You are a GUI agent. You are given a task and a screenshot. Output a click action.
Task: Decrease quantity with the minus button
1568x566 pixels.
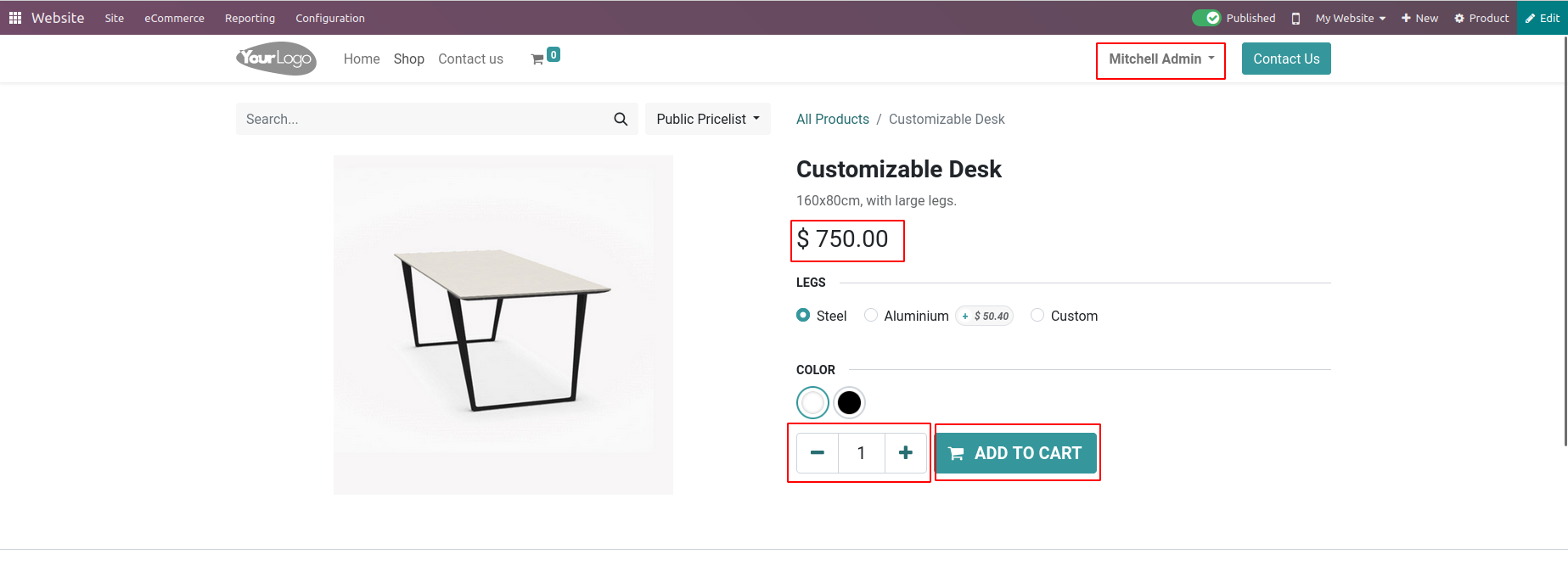tap(818, 453)
